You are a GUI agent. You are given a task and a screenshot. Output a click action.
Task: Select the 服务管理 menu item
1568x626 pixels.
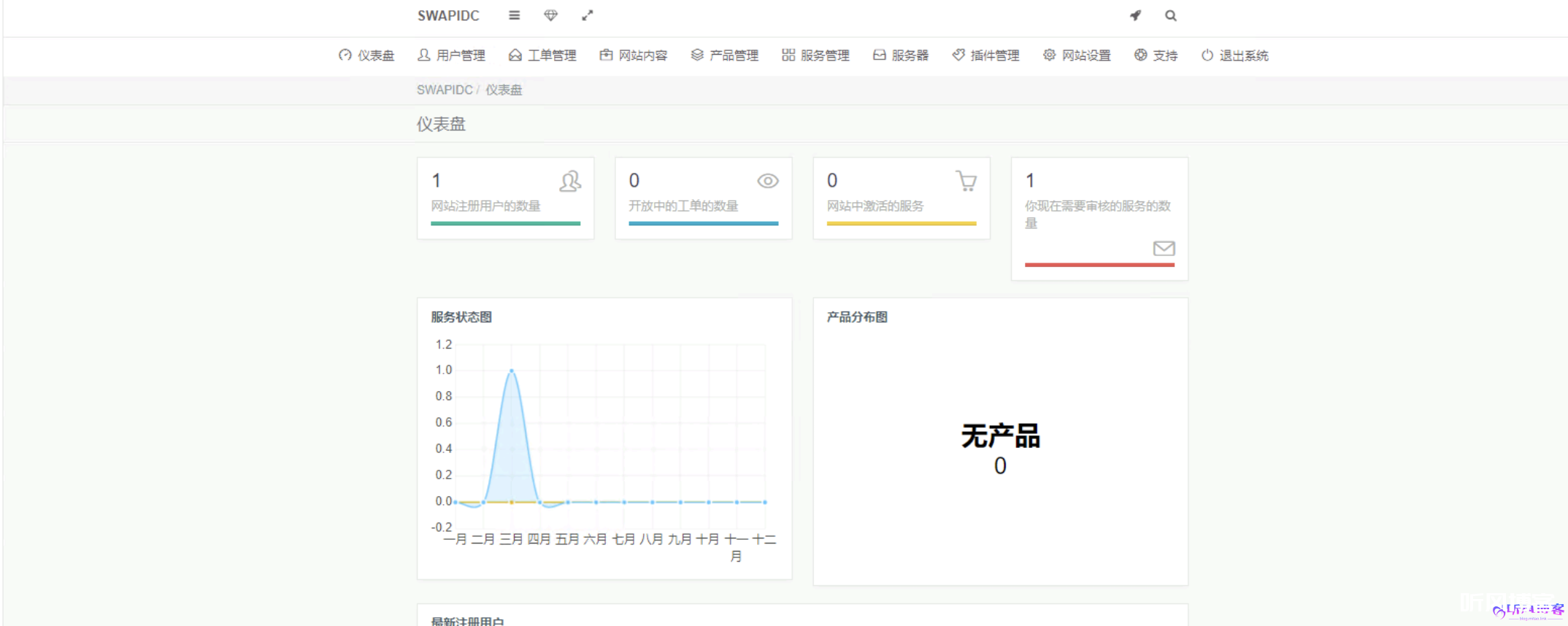815,55
